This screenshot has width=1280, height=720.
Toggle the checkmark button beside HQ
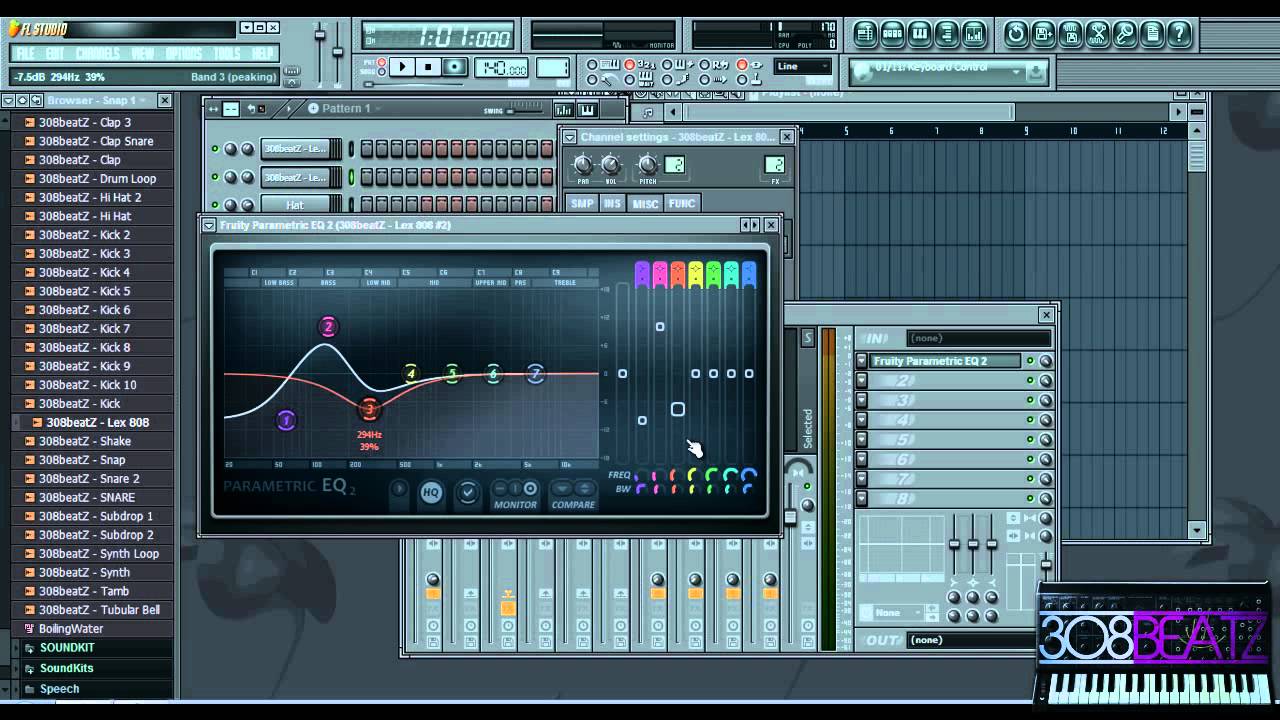click(x=467, y=492)
